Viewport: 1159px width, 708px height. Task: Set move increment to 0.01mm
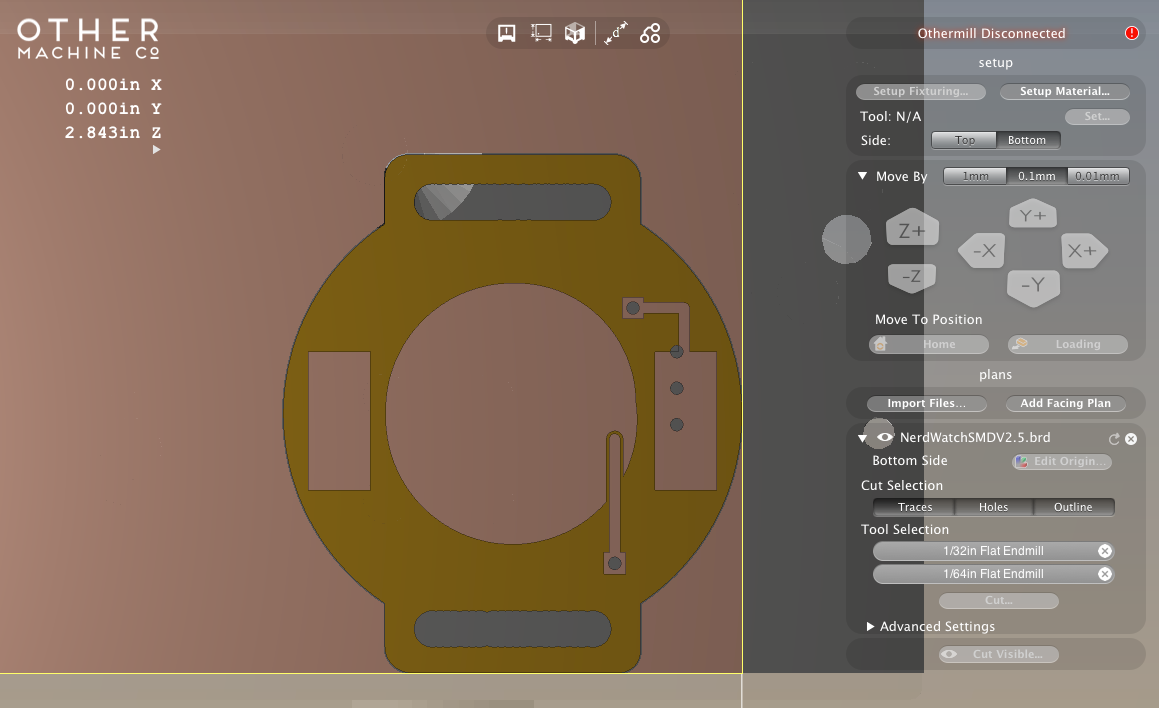coord(1098,176)
